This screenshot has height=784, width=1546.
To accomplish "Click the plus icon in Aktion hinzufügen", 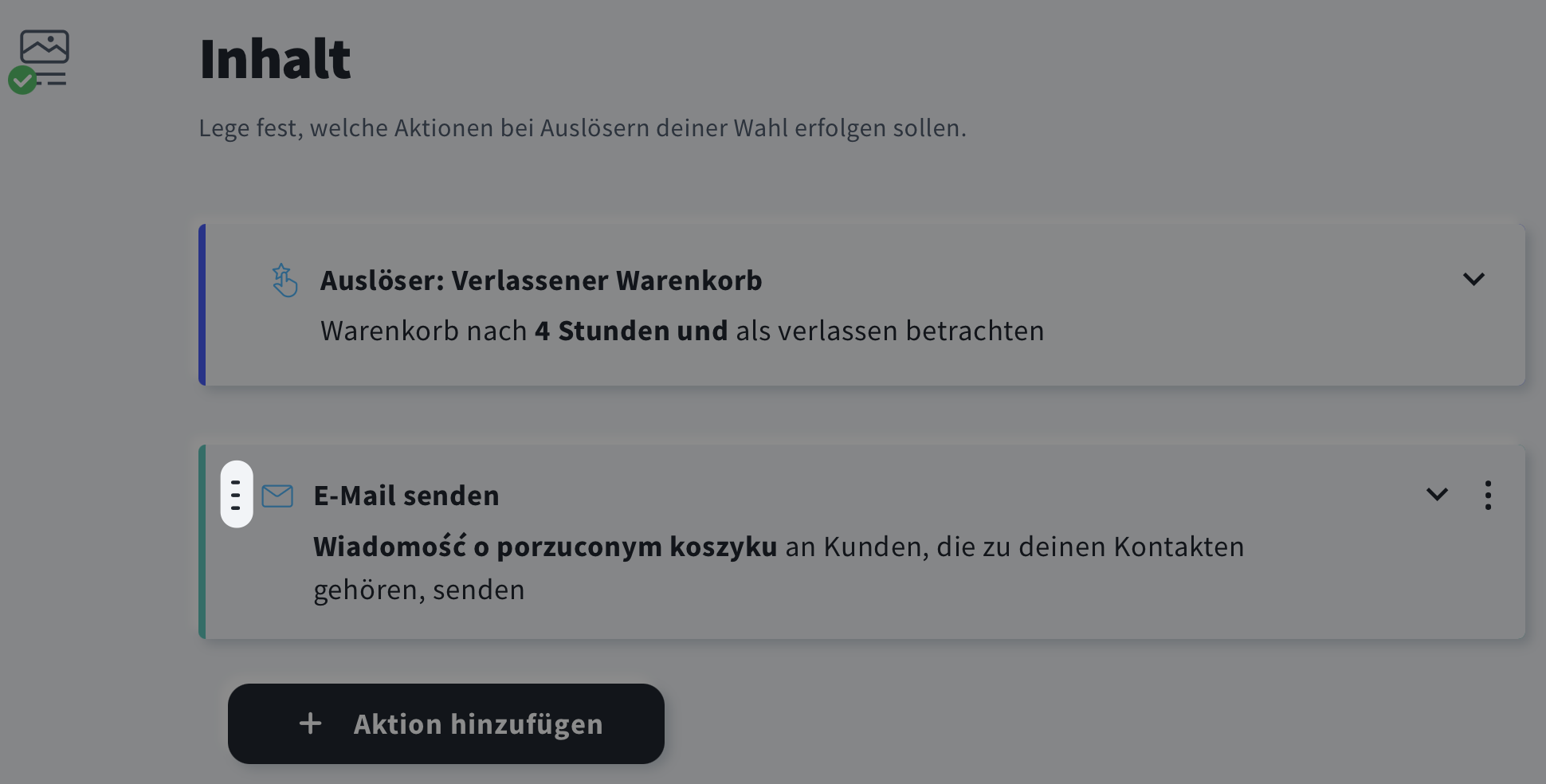I will coord(310,723).
